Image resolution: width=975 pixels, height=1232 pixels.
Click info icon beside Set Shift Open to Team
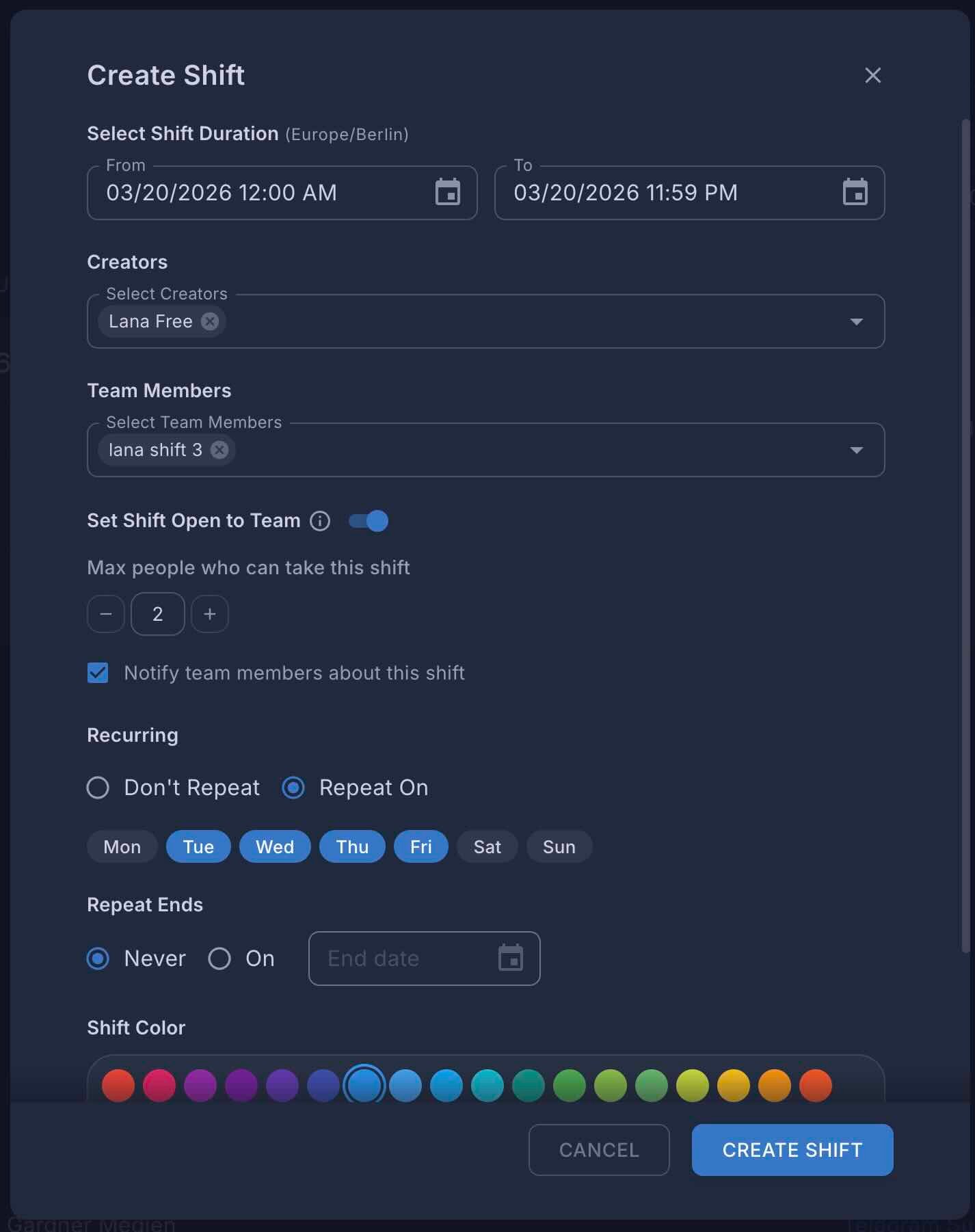click(320, 521)
